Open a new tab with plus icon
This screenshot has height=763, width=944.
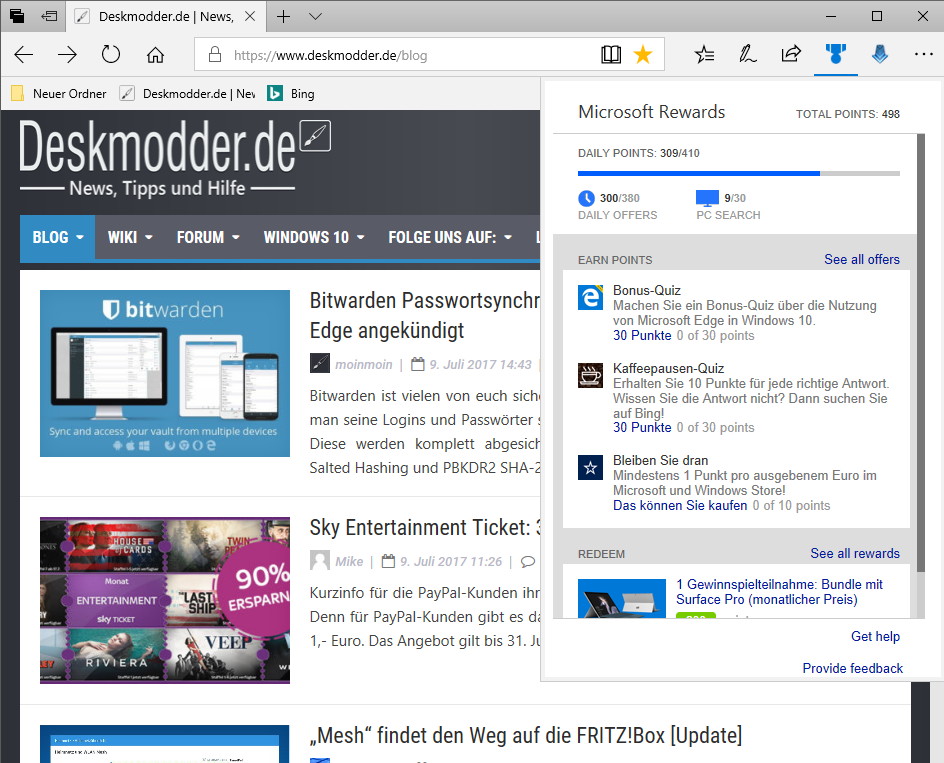point(283,16)
